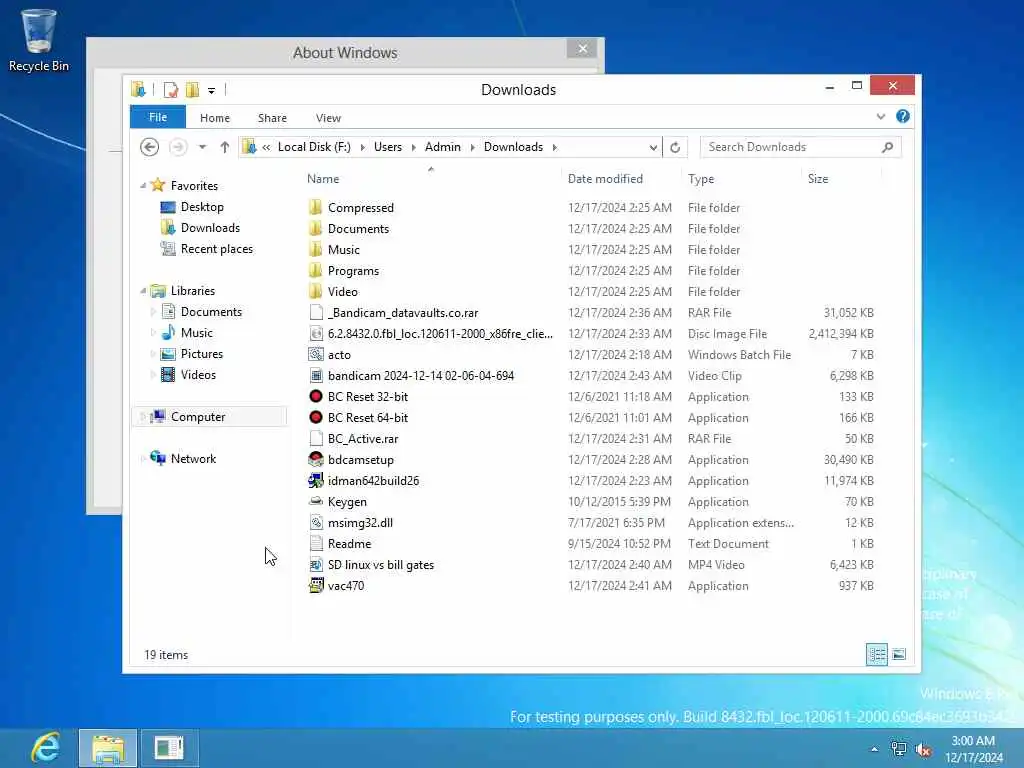Select the Pictures library
Screen dimensions: 1024x768
pos(202,353)
